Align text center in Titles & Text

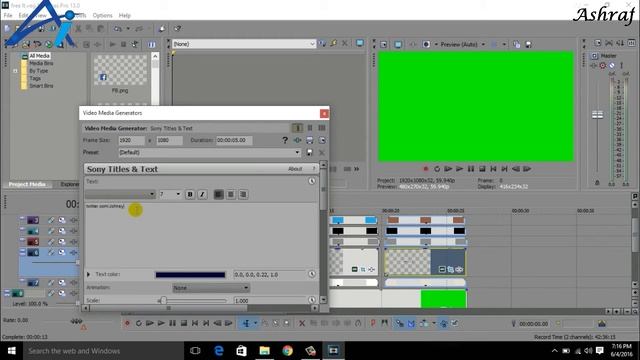[231, 195]
